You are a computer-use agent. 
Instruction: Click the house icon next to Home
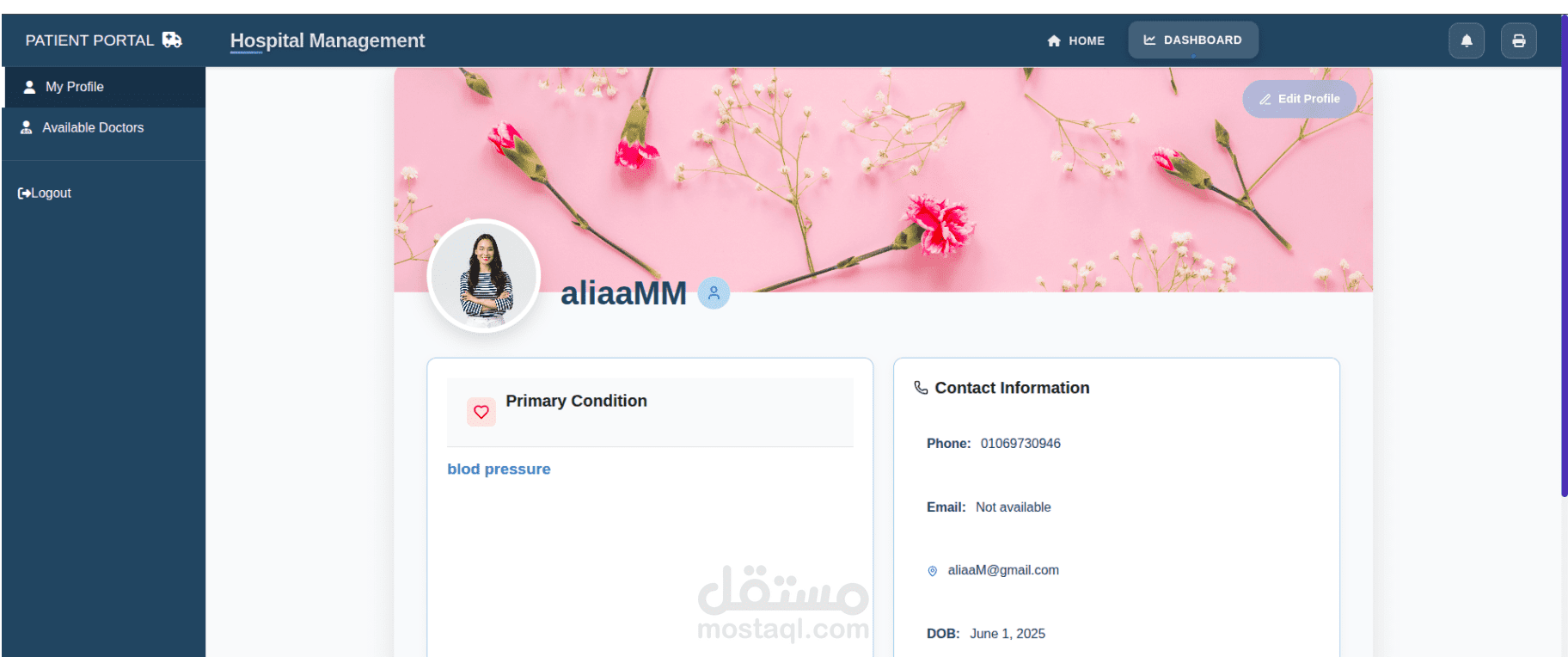coord(1054,40)
